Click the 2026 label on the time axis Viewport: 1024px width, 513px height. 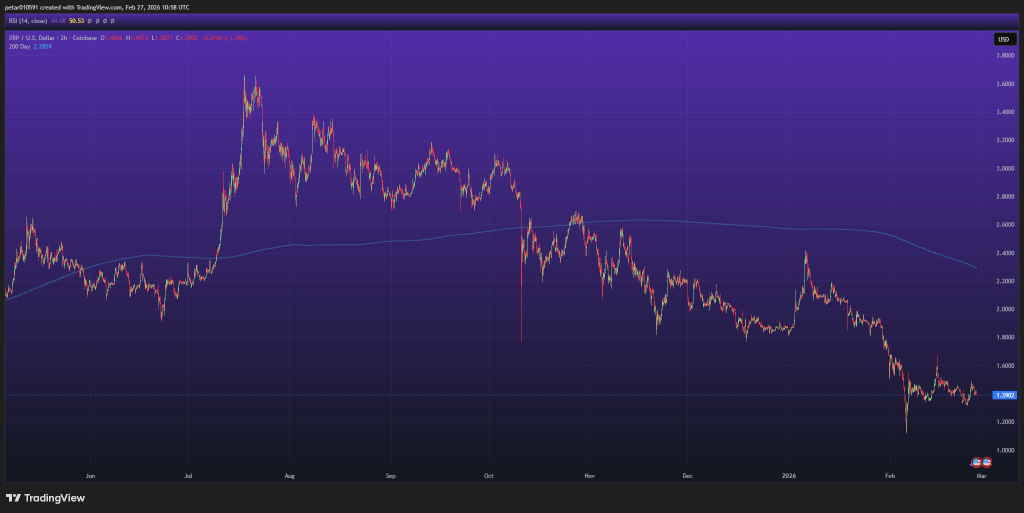(x=789, y=476)
